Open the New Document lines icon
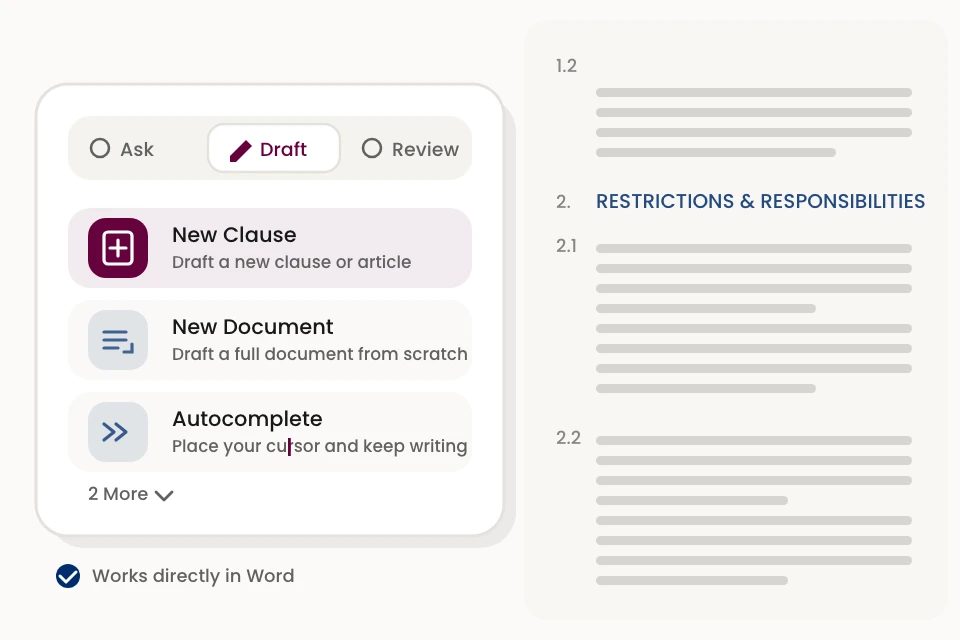 point(118,340)
